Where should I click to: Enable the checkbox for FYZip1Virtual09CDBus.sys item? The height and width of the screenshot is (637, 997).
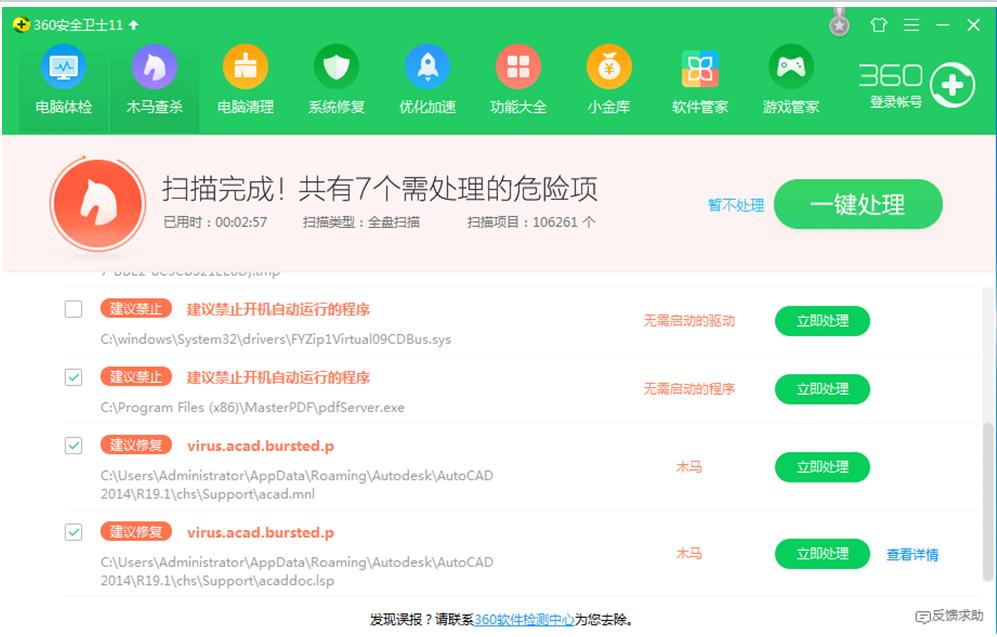[72, 309]
